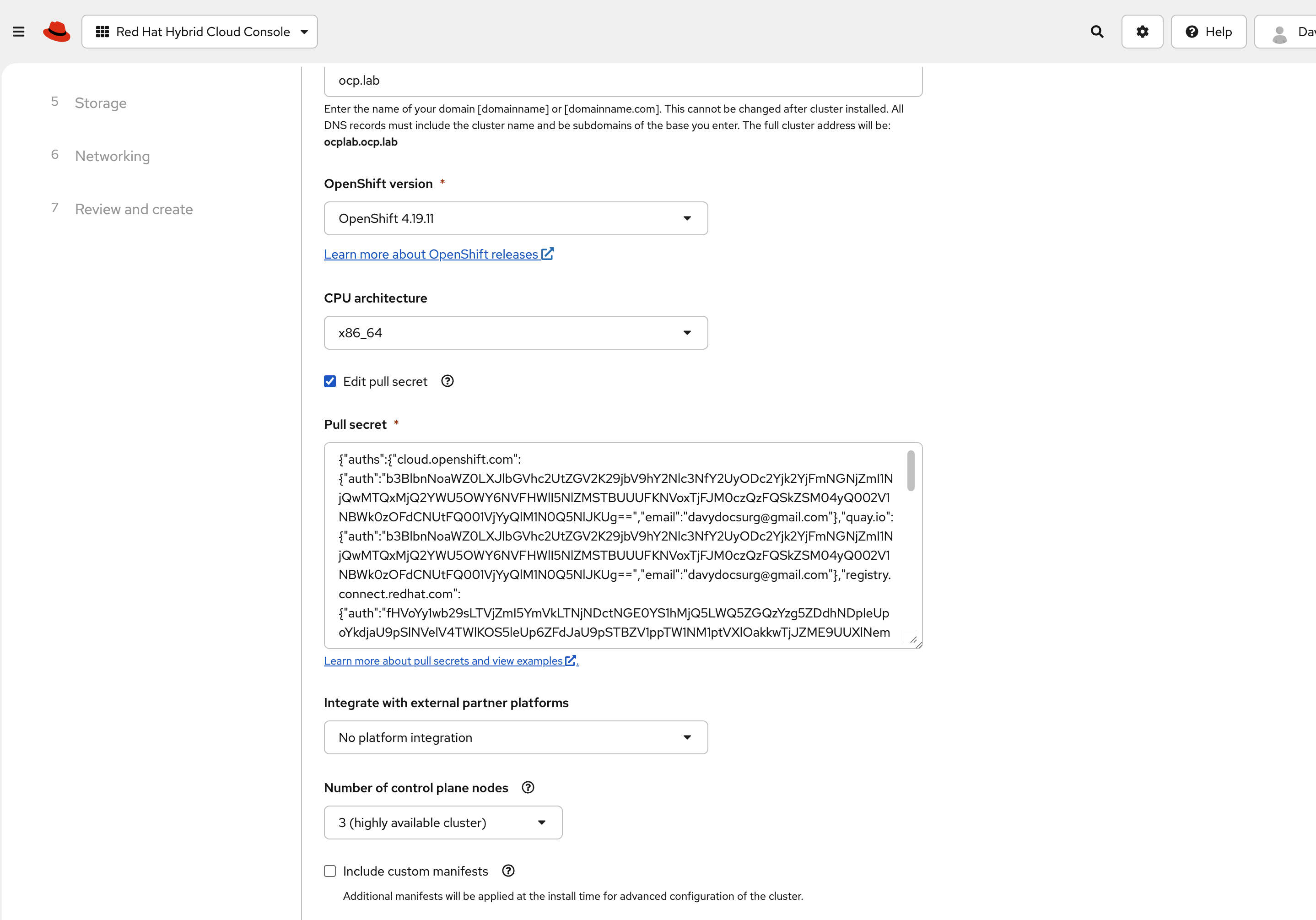Click the base domain ocp.lab field

622,81
